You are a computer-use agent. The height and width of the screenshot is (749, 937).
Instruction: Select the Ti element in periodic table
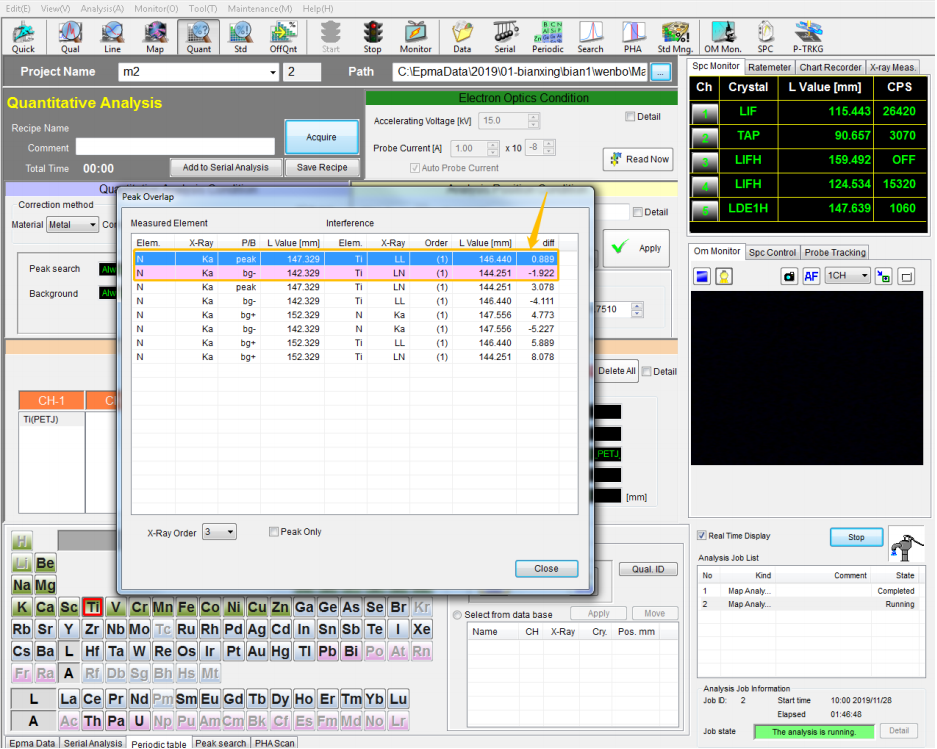pyautogui.click(x=93, y=607)
